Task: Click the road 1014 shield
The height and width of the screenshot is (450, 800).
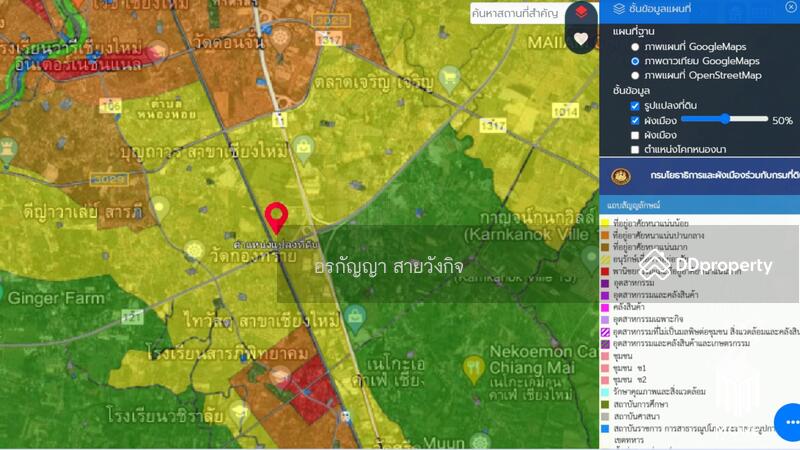Action: (565, 111)
